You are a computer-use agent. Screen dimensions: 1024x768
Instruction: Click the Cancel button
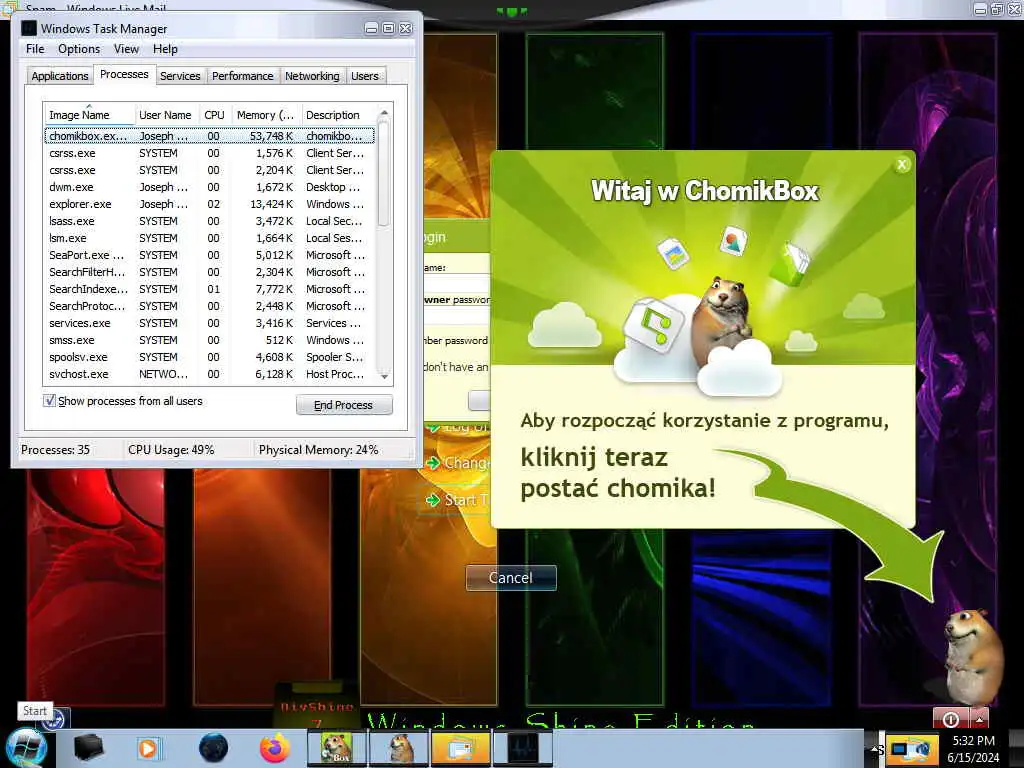[511, 578]
